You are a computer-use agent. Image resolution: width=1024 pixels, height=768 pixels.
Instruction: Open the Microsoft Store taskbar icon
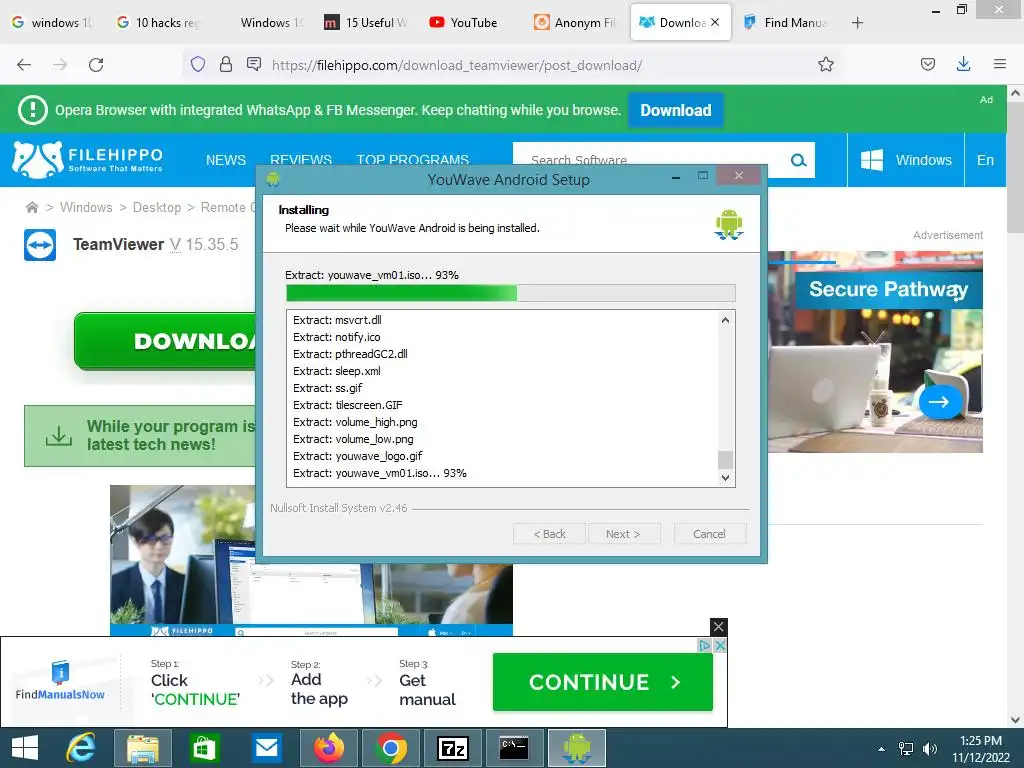pos(204,748)
